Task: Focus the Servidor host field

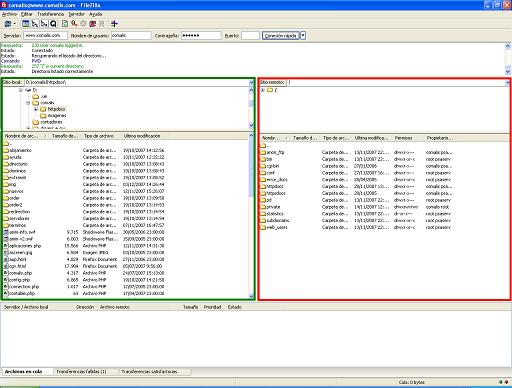Action: (45, 35)
